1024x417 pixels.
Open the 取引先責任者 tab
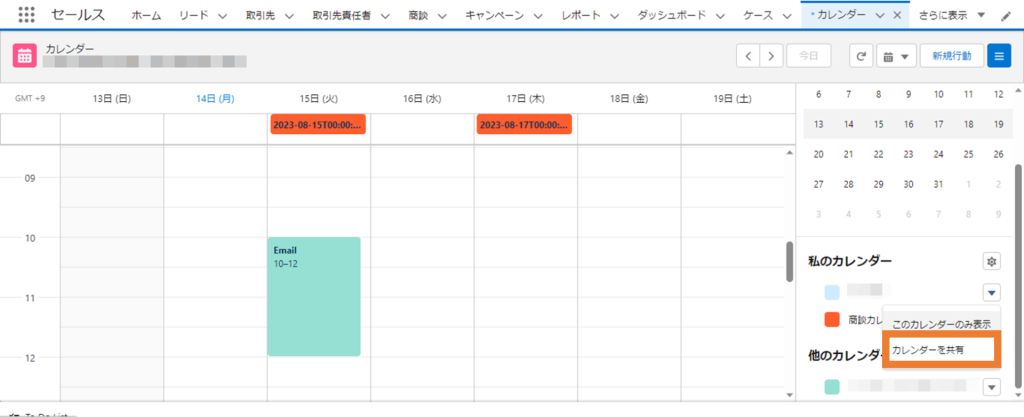(342, 16)
